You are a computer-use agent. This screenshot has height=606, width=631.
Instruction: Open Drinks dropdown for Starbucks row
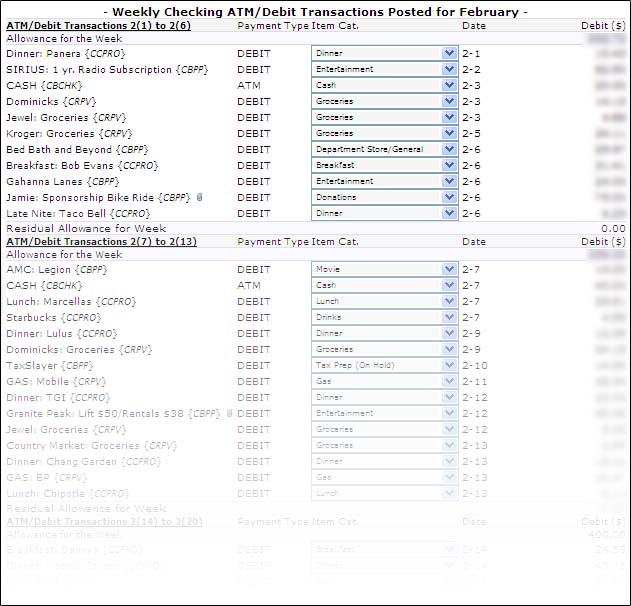384,317
